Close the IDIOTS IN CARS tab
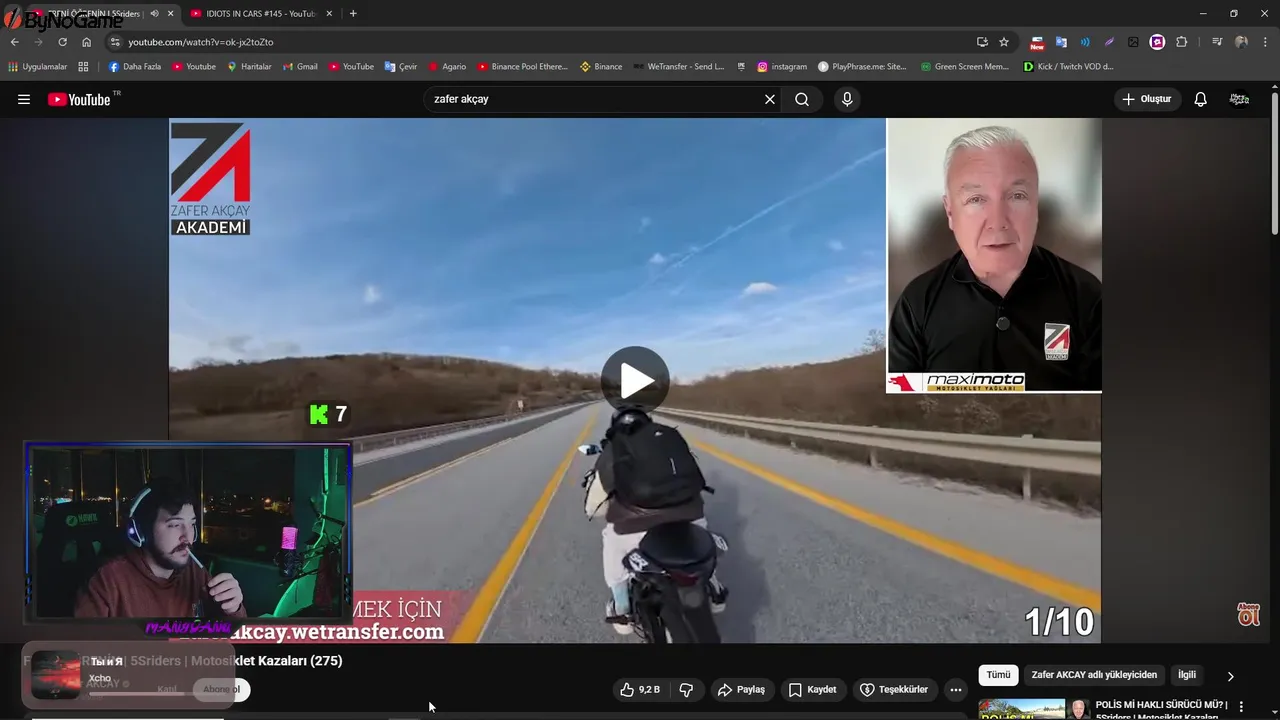This screenshot has width=1280, height=720. [x=329, y=14]
